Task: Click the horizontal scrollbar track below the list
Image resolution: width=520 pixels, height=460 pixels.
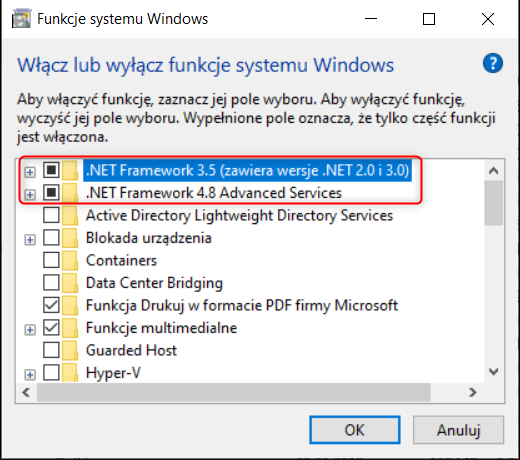Action: tap(447, 392)
